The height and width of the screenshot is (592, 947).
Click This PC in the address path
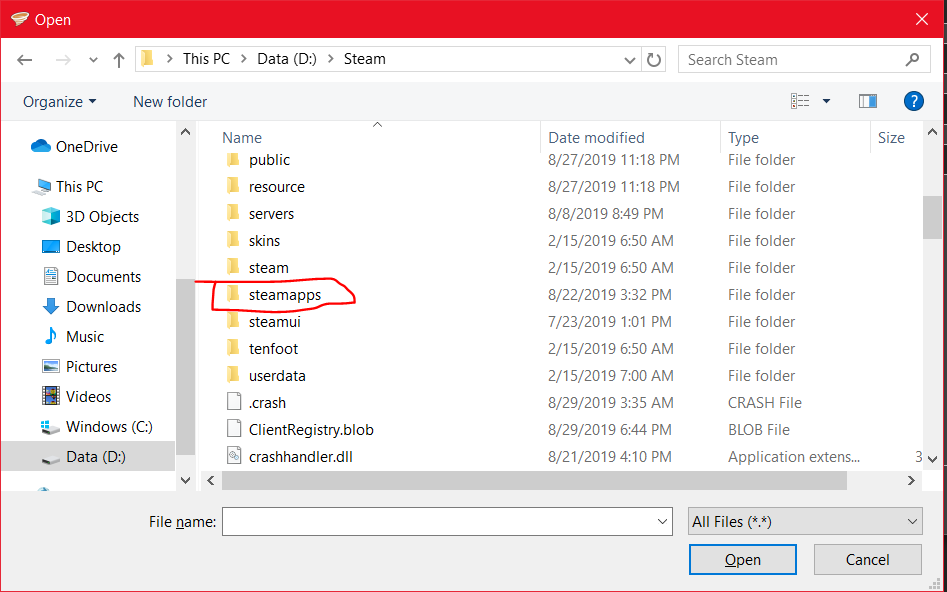point(207,59)
